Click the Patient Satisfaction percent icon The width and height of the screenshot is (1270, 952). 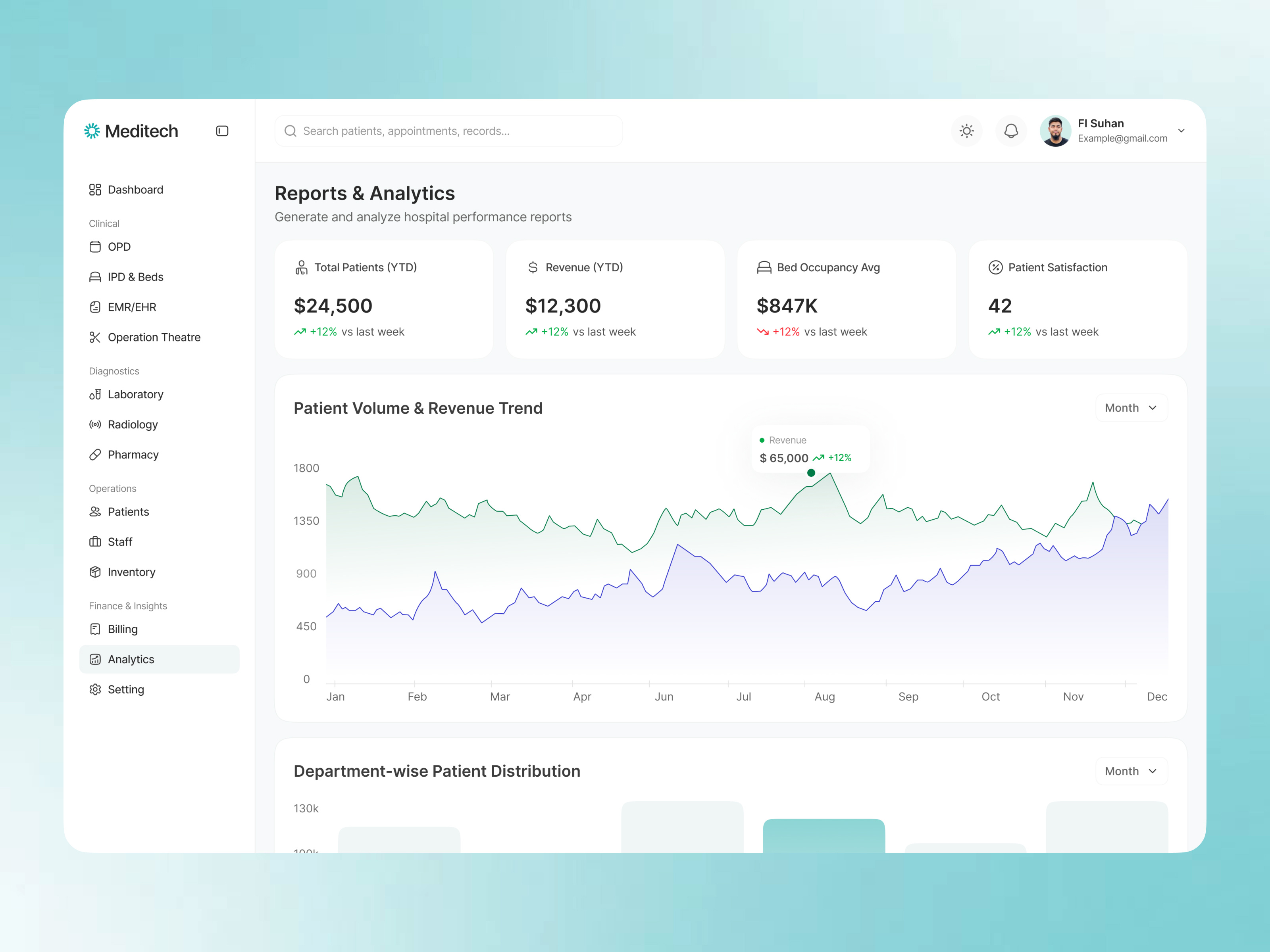tap(995, 267)
